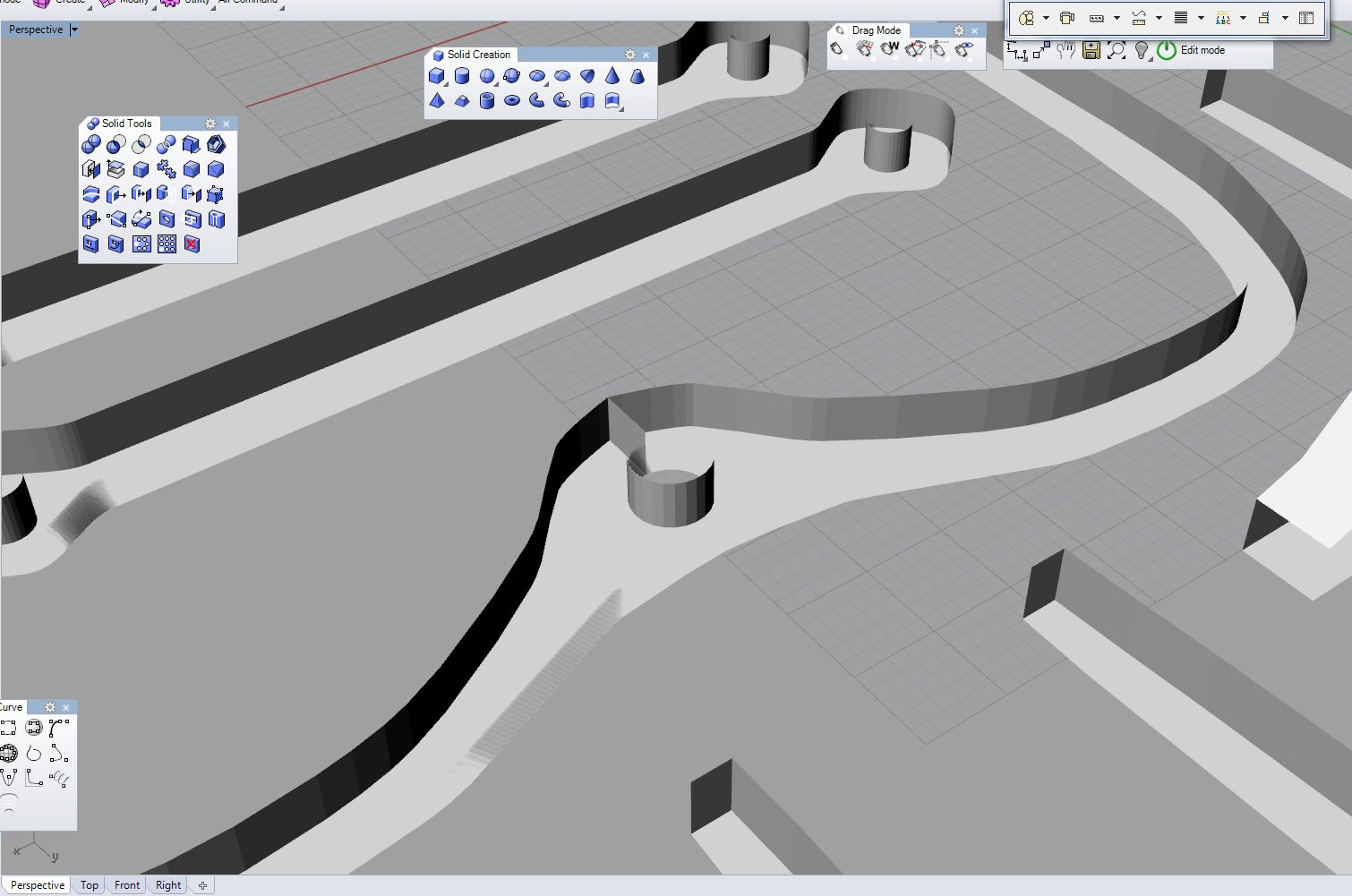Select the Torus solid tool

tap(512, 100)
